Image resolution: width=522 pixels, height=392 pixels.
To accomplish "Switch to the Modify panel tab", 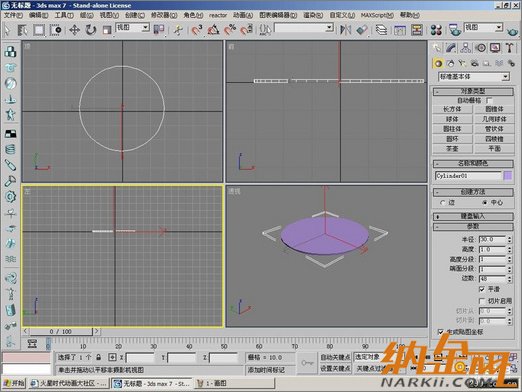I will 450,48.
